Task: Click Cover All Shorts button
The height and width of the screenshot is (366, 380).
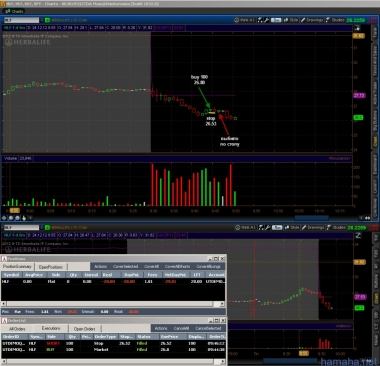Action: point(177,266)
